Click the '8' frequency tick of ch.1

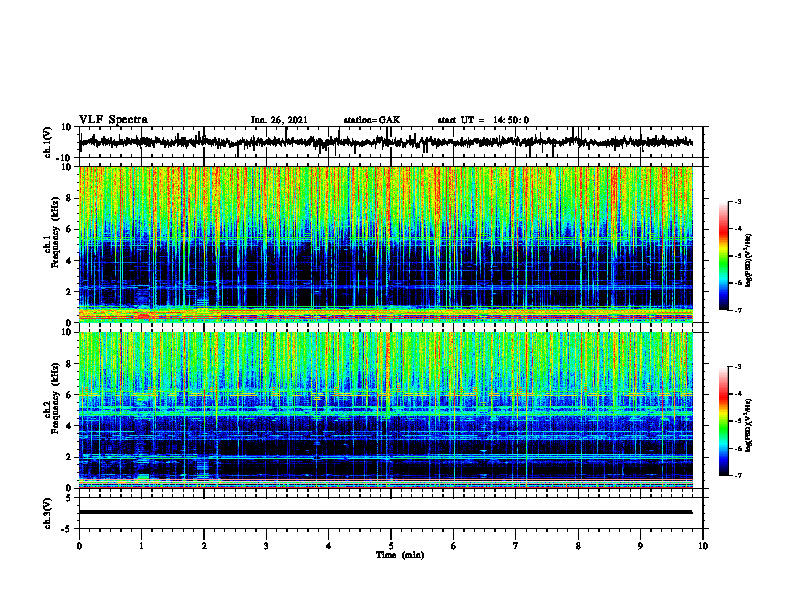tap(69, 198)
